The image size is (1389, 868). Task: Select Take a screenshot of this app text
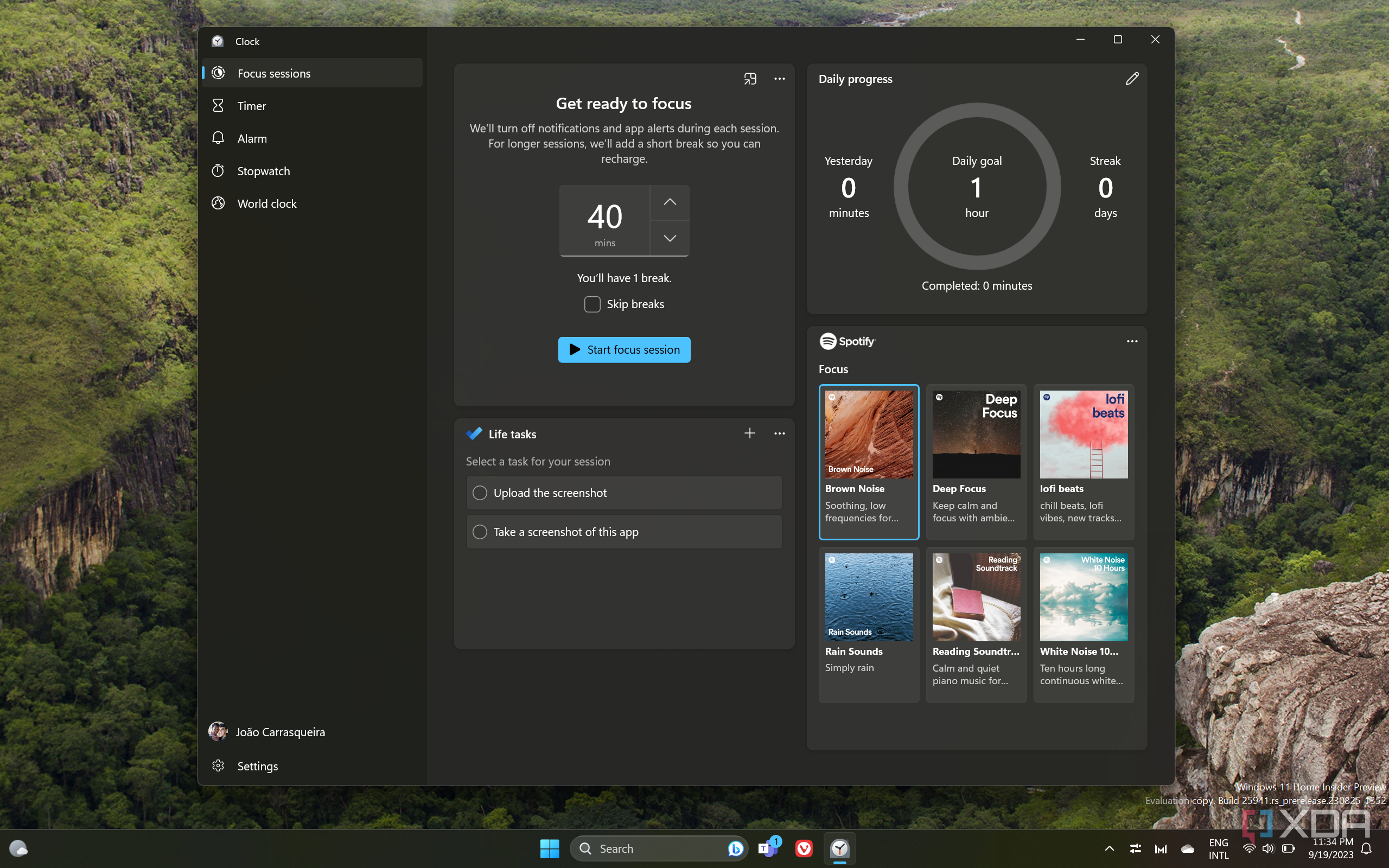tap(566, 532)
